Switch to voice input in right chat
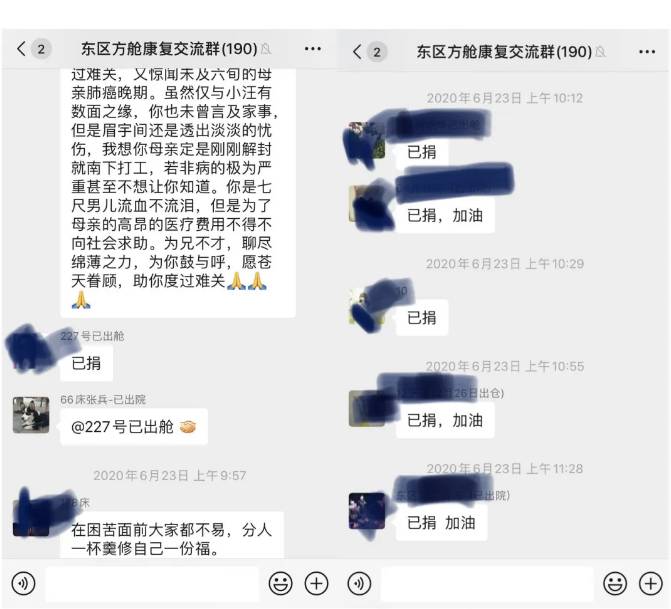Image resolution: width=671 pixels, height=609 pixels. 359,583
